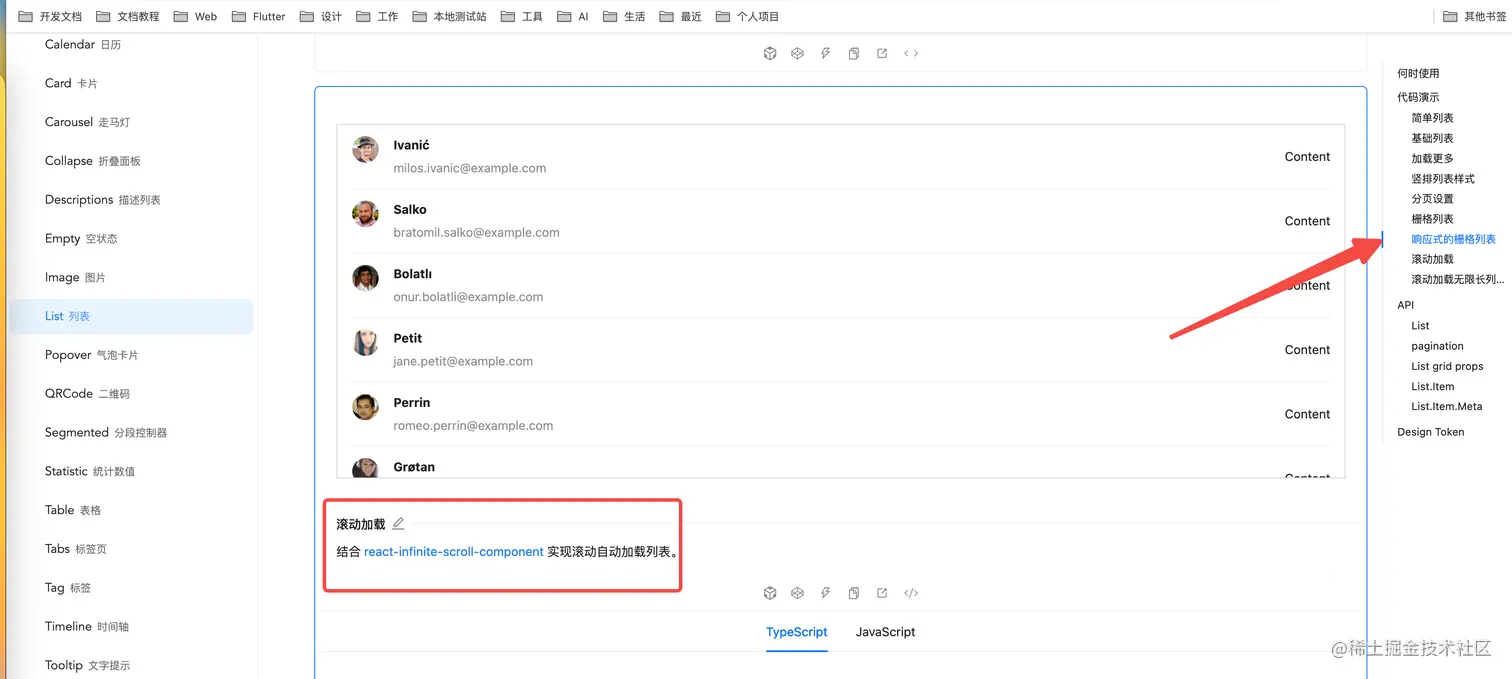Click CodePen icon in toolbar above the list demo
Image resolution: width=1512 pixels, height=679 pixels.
[x=797, y=54]
